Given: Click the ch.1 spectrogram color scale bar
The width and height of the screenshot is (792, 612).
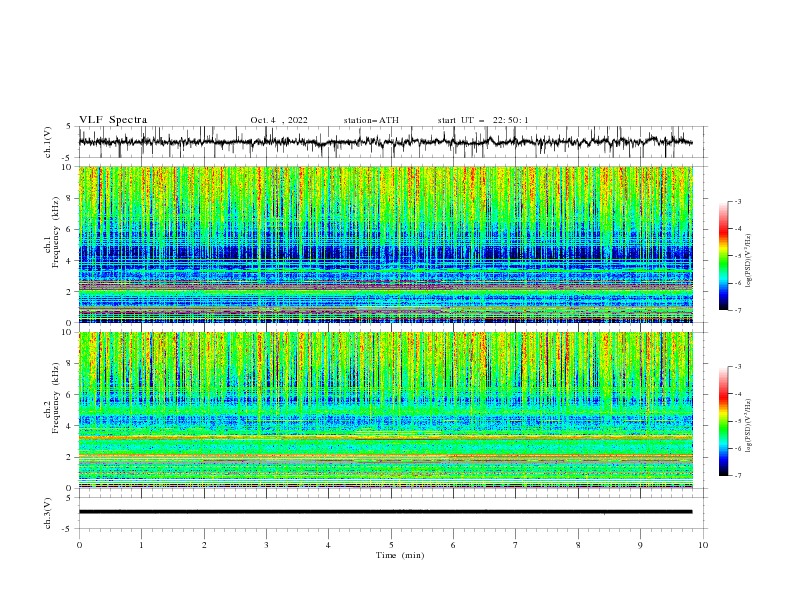Looking at the screenshot, I should pyautogui.click(x=723, y=255).
